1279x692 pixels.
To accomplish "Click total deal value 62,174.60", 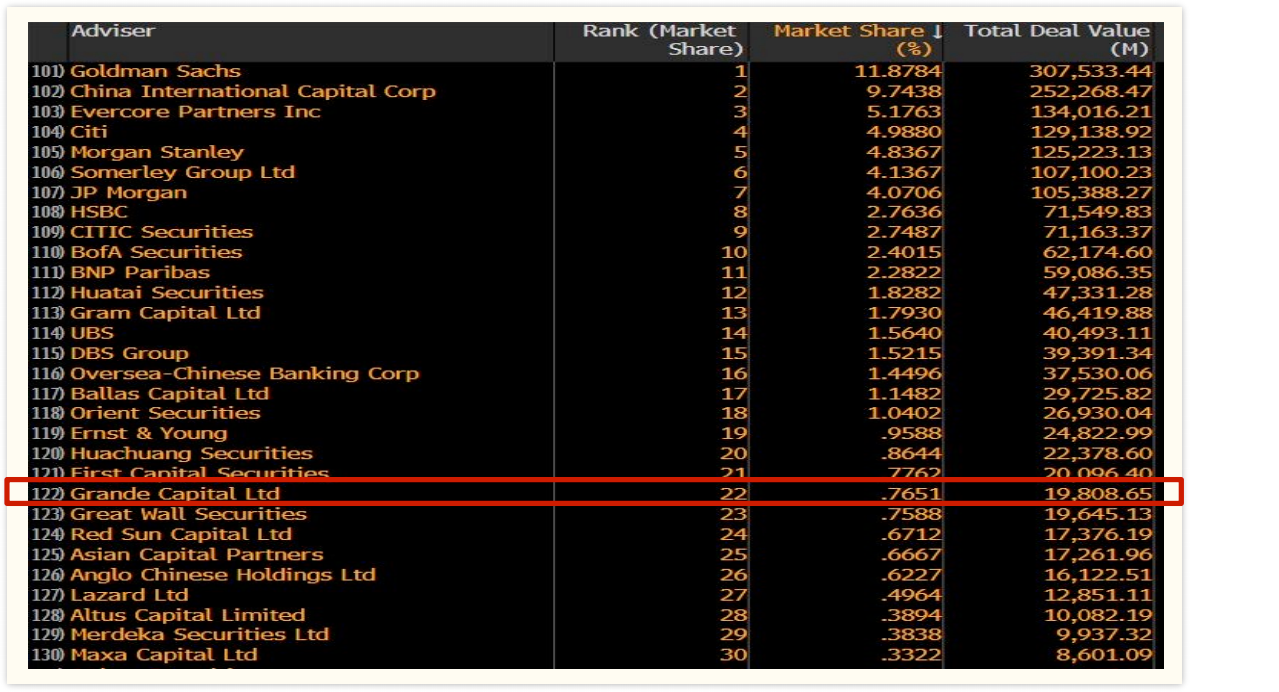I will coord(1097,252).
